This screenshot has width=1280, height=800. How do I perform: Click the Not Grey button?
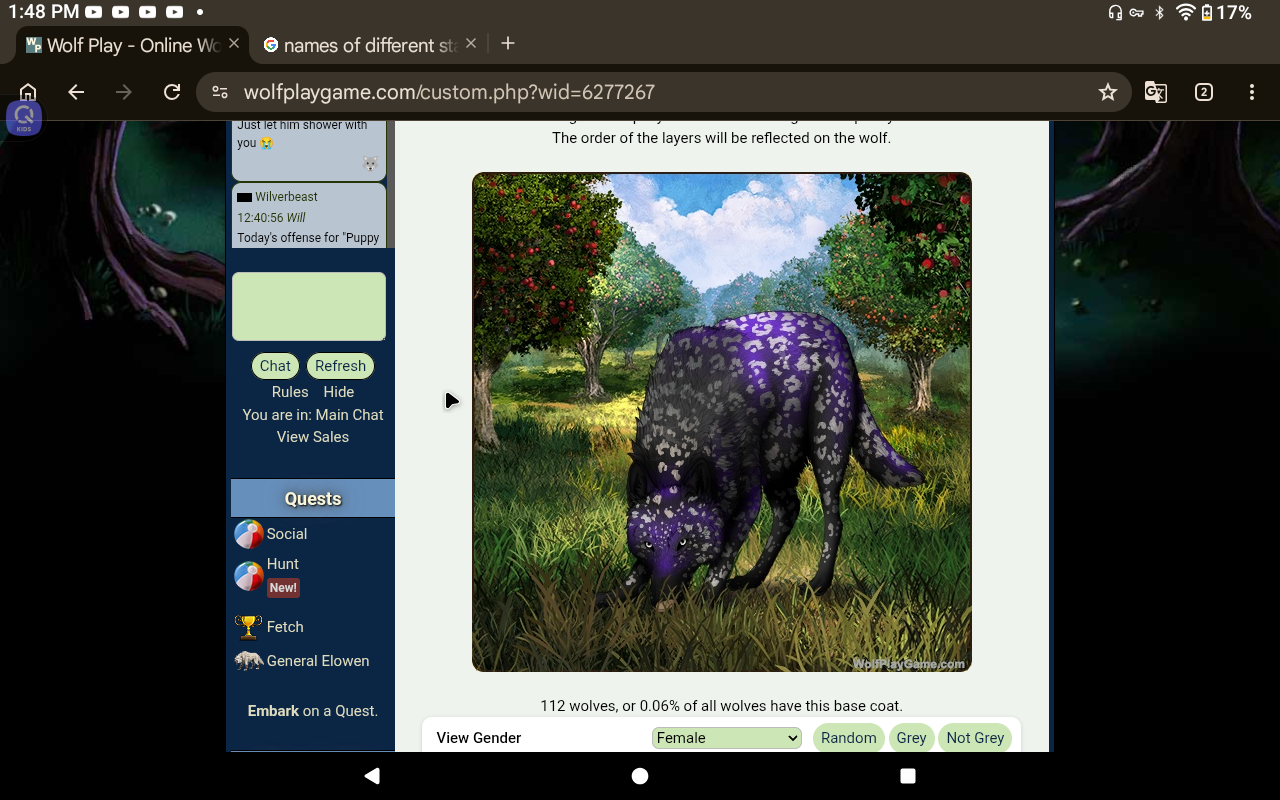click(975, 738)
